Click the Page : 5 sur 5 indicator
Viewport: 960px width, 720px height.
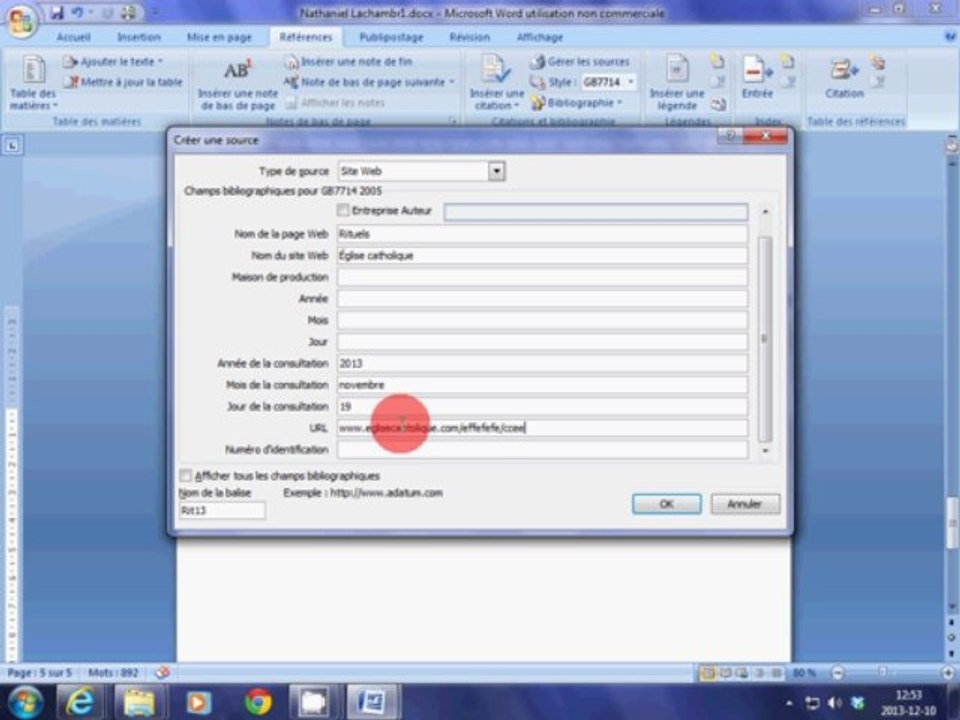(40, 673)
